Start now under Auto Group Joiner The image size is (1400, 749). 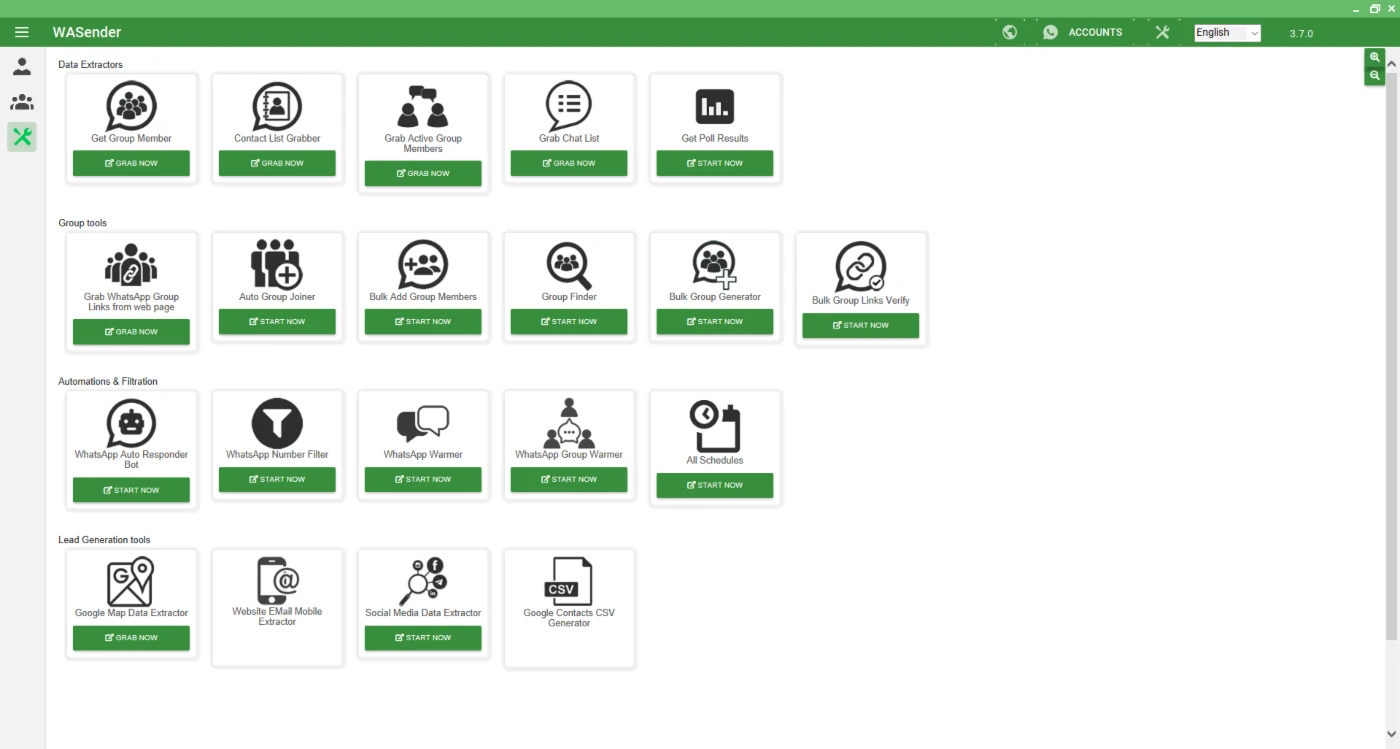click(x=277, y=321)
